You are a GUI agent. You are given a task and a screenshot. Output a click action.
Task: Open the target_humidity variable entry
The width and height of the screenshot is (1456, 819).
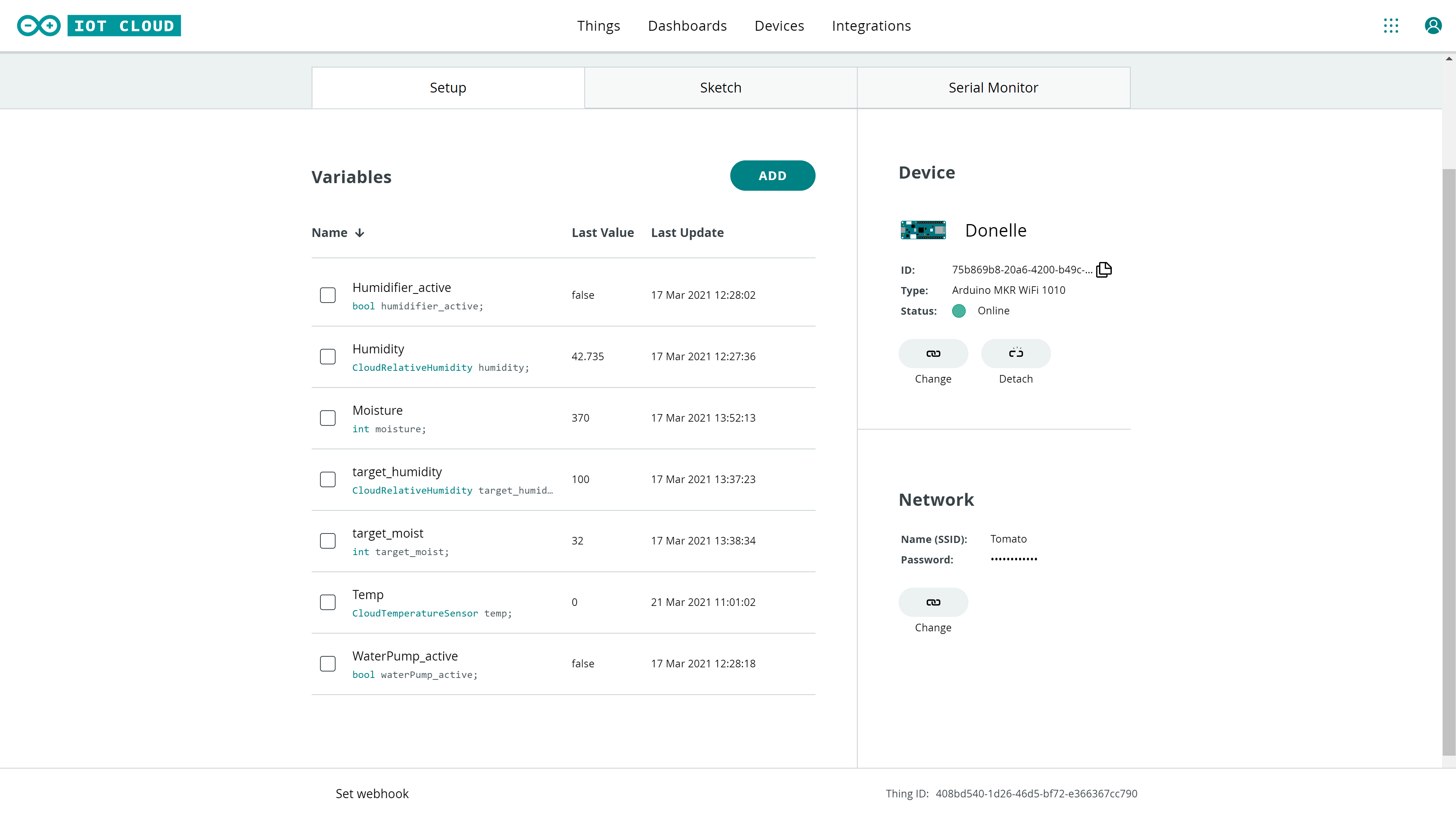(x=397, y=471)
